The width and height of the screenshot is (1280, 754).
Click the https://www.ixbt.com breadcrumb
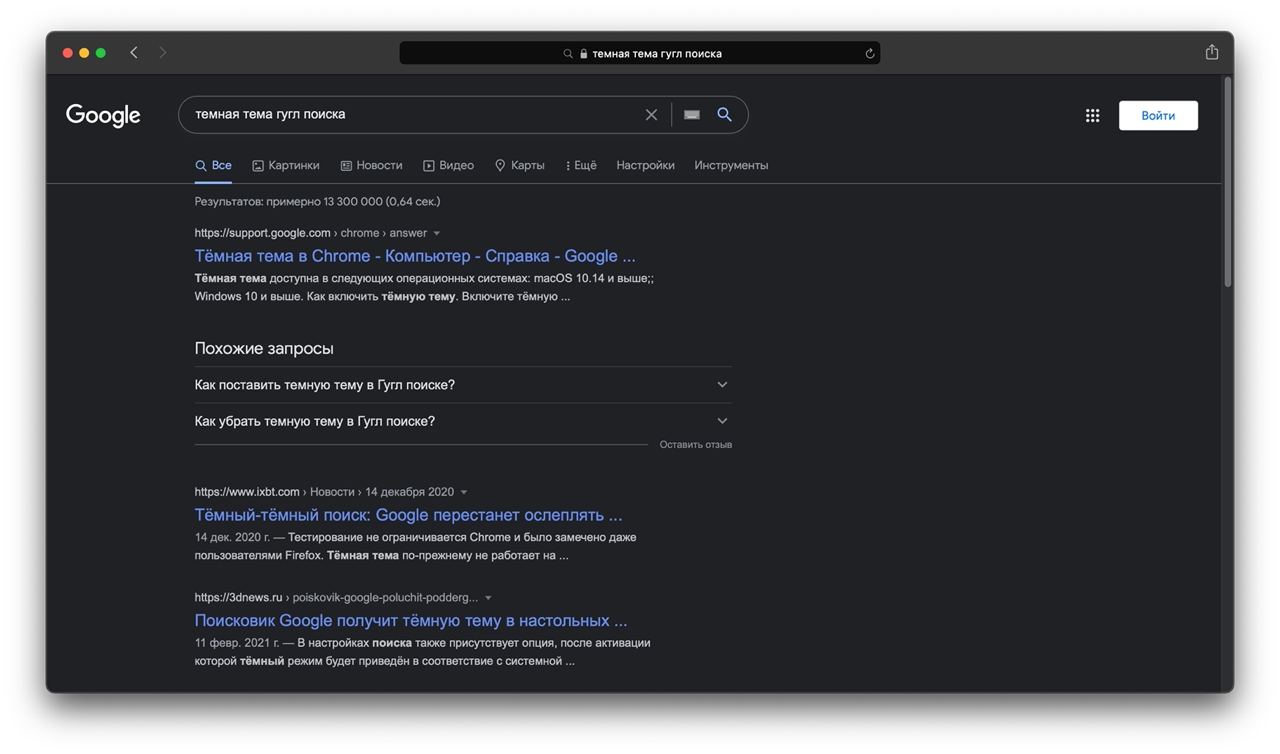point(247,492)
